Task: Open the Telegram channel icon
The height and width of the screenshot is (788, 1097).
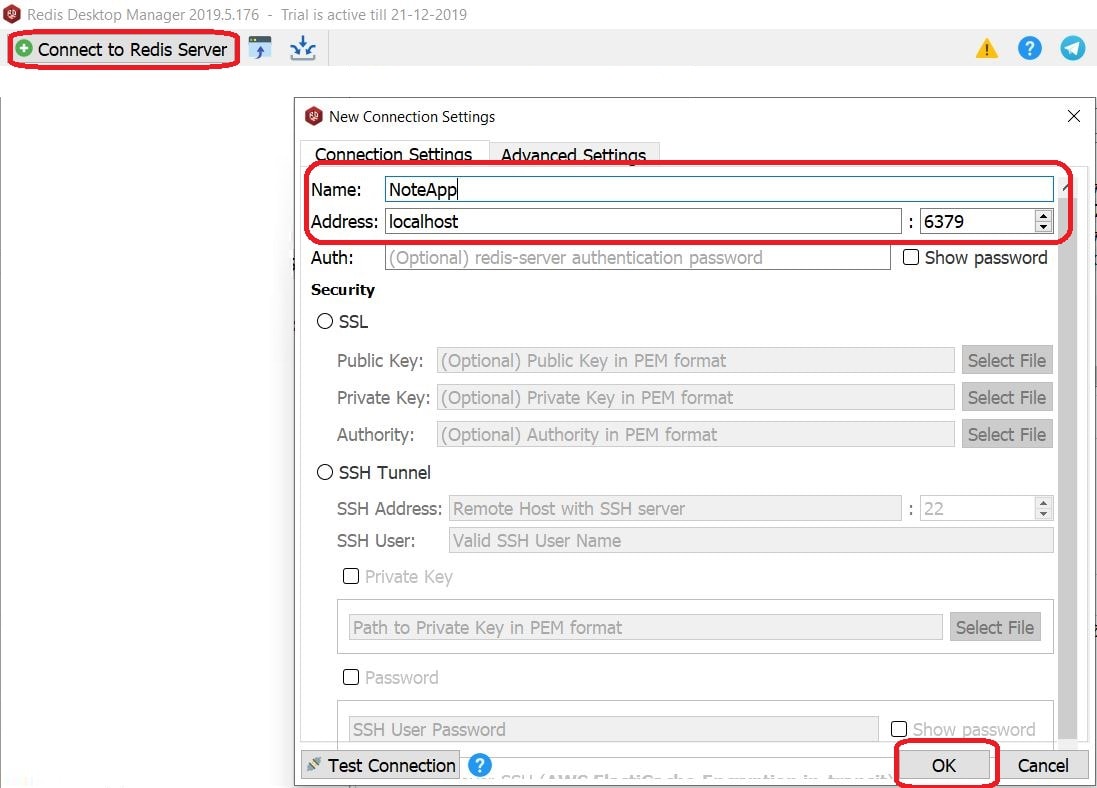Action: point(1073,48)
